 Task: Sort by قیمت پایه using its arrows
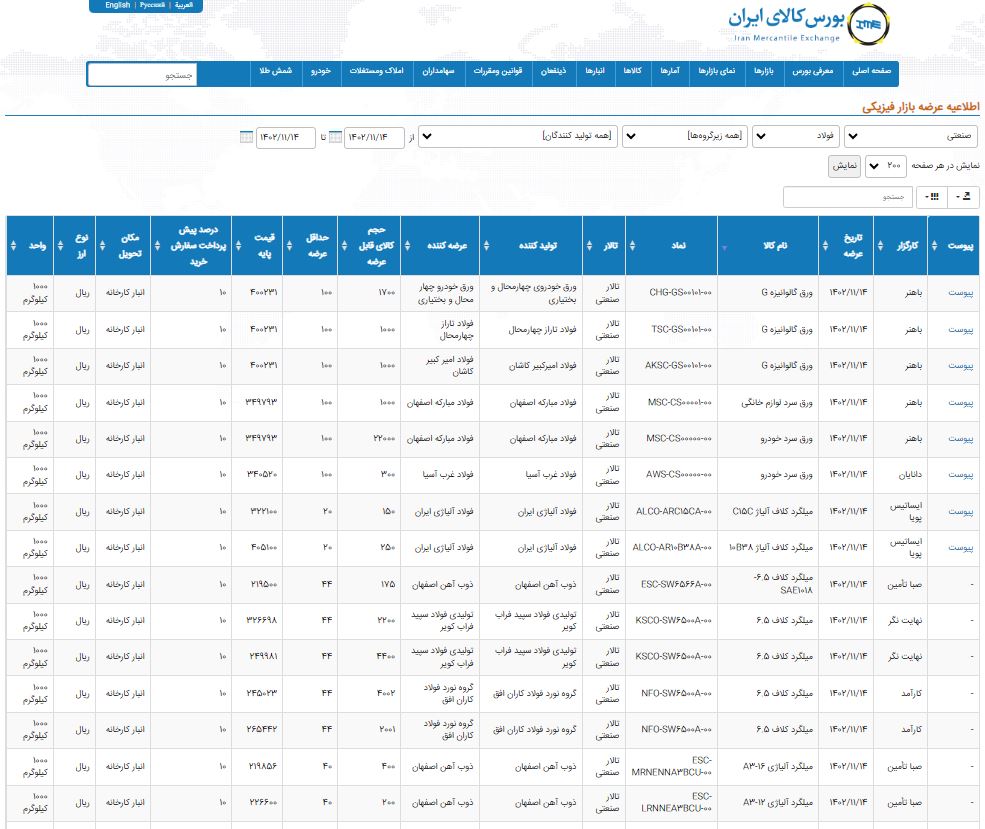[x=238, y=246]
